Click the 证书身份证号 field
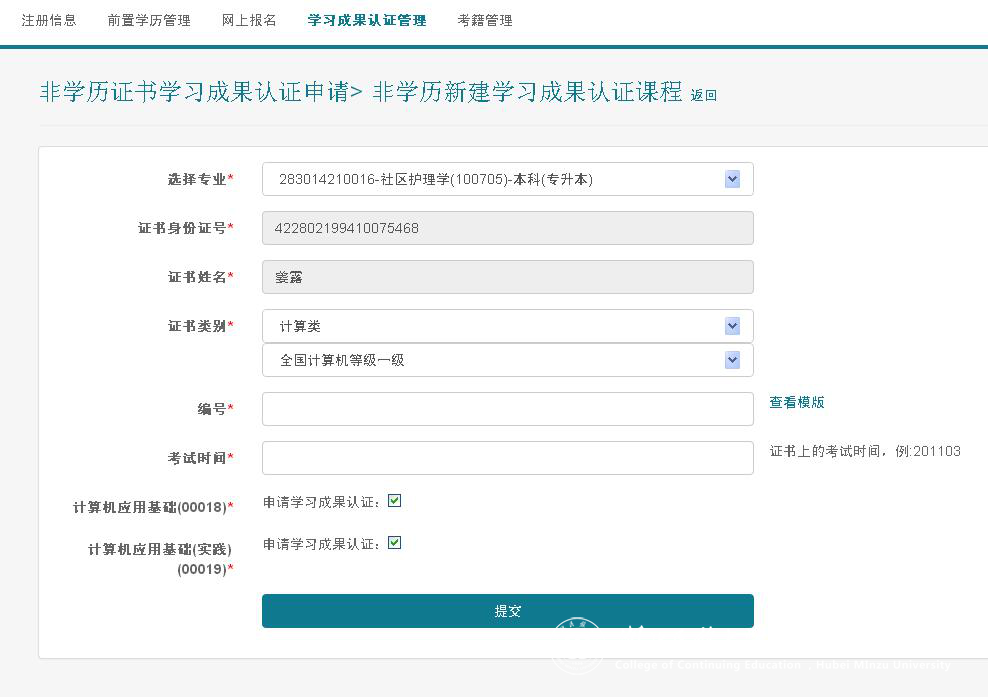This screenshot has height=697, width=988. pos(507,228)
